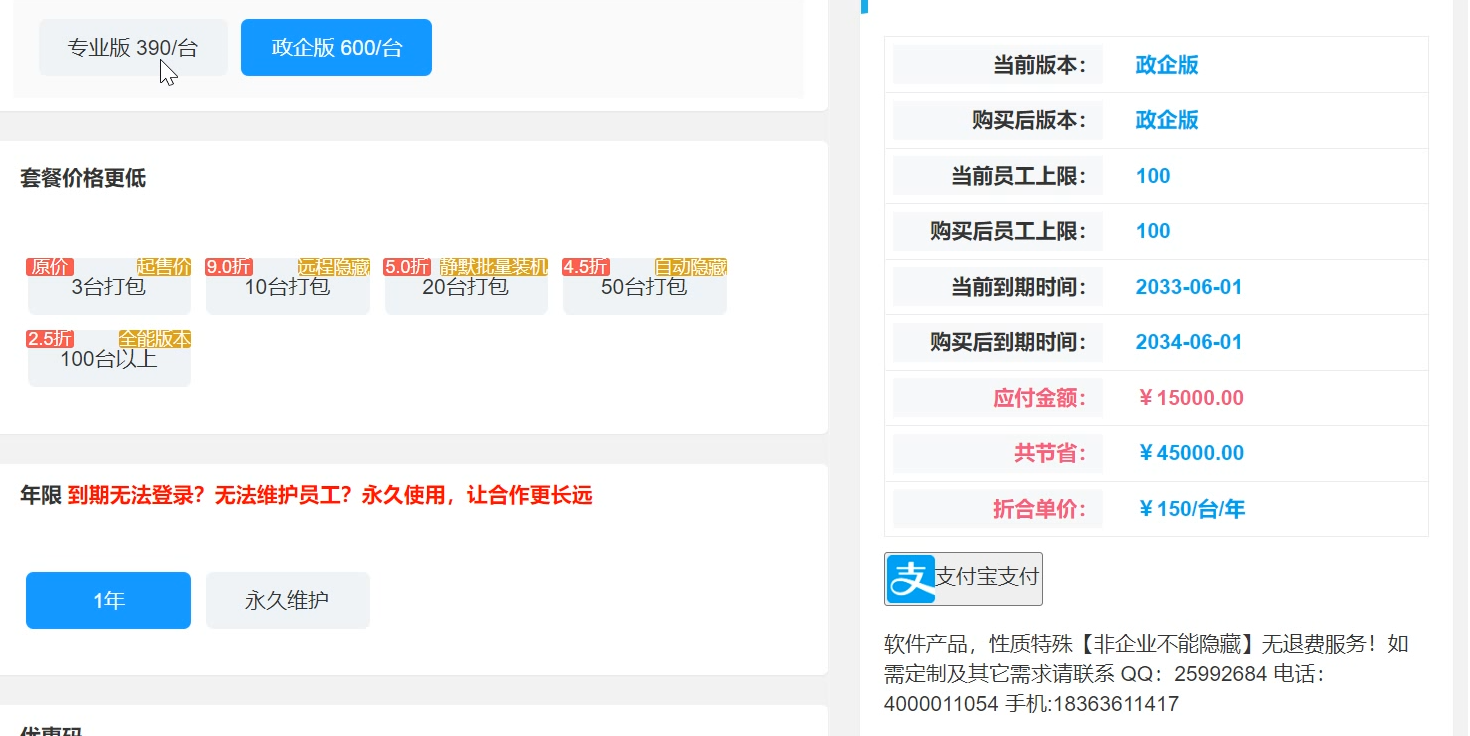Image resolution: width=1470 pixels, height=736 pixels.
Task: Switch to the 永久维护 duration option
Action: click(287, 600)
